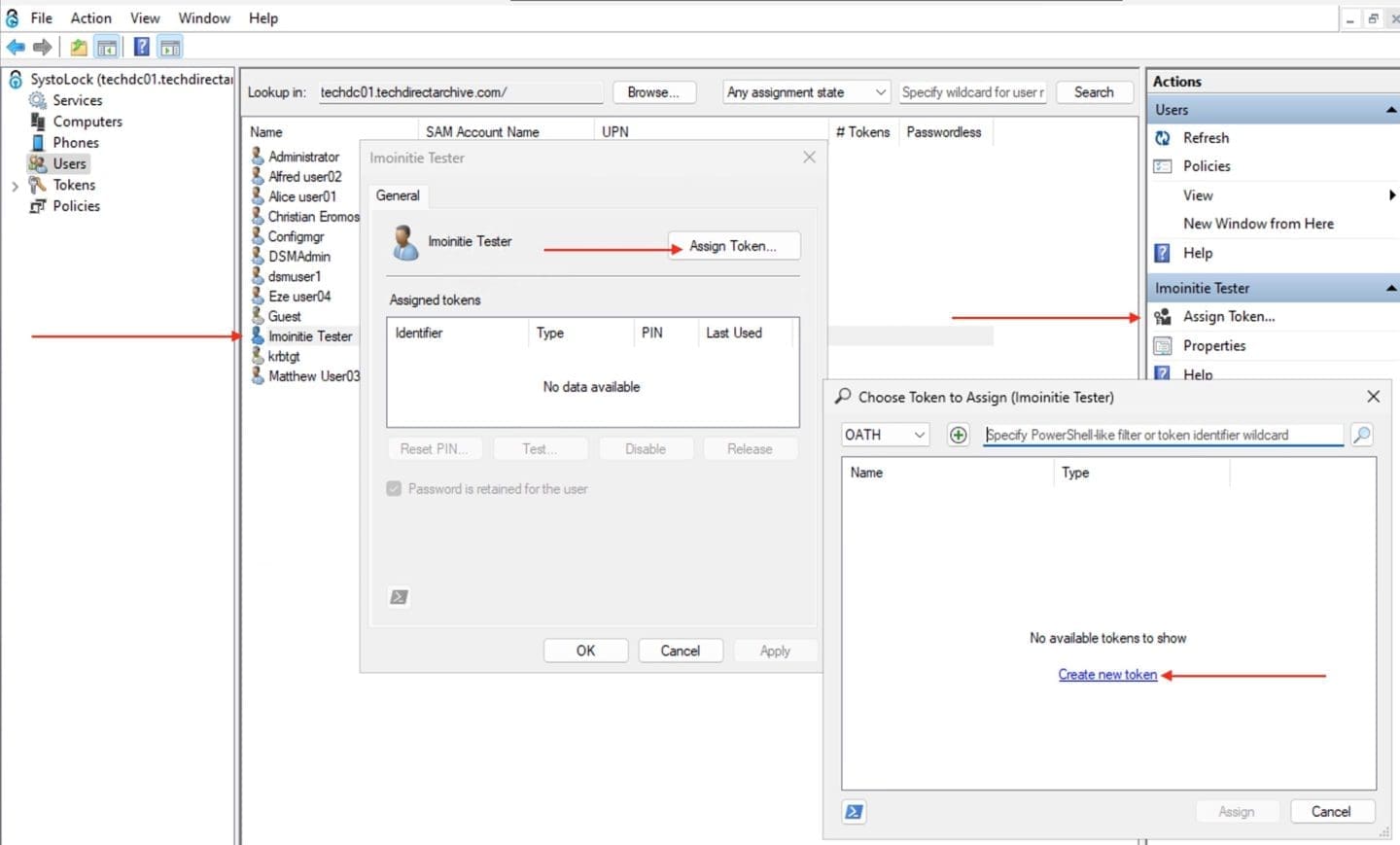The image size is (1400, 845).
Task: Click the Search button
Action: (1094, 92)
